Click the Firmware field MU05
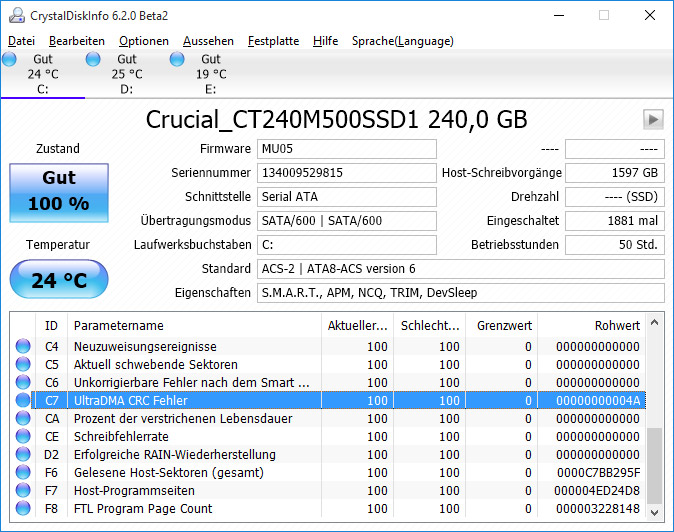This screenshot has width=674, height=532. pyautogui.click(x=347, y=149)
